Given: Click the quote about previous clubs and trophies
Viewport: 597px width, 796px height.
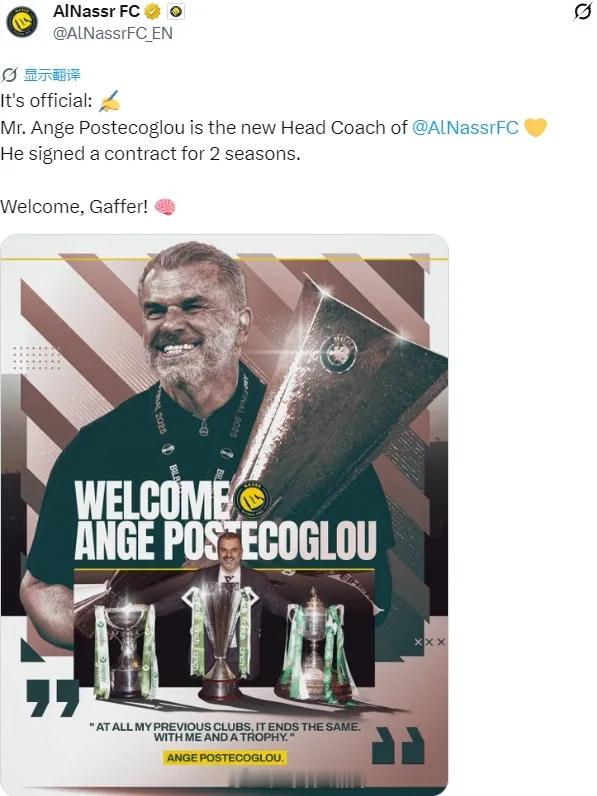Looking at the screenshot, I should pos(224,732).
